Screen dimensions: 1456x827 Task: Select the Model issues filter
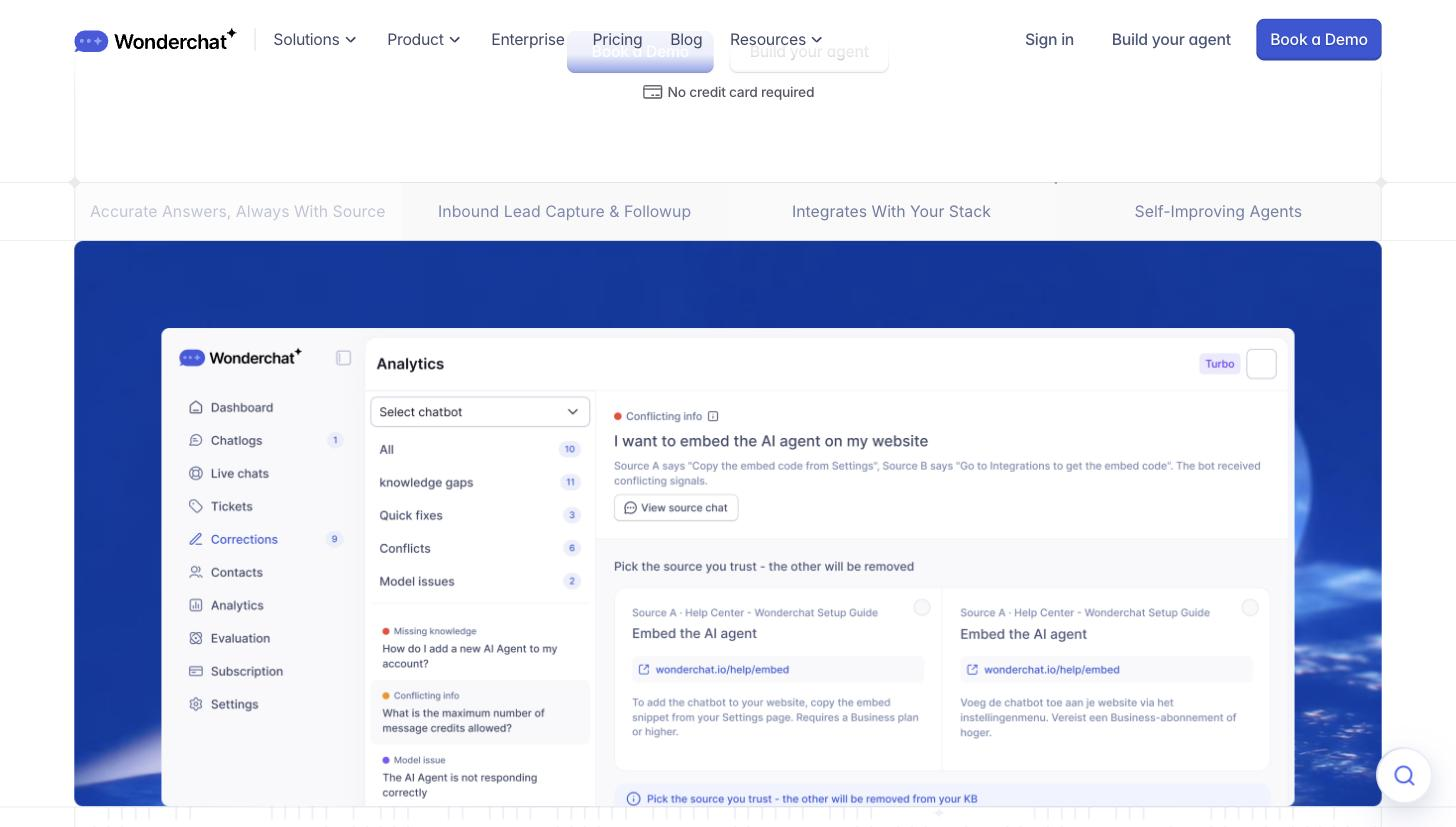click(480, 582)
